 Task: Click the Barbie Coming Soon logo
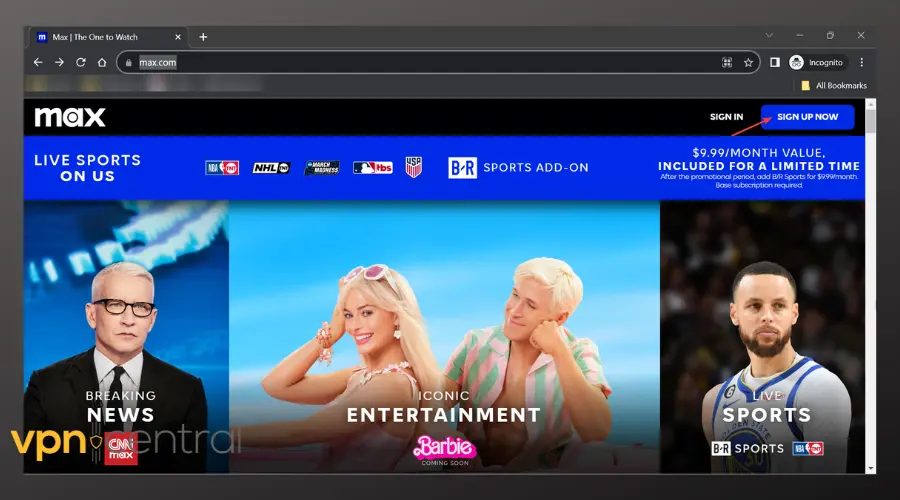(445, 451)
